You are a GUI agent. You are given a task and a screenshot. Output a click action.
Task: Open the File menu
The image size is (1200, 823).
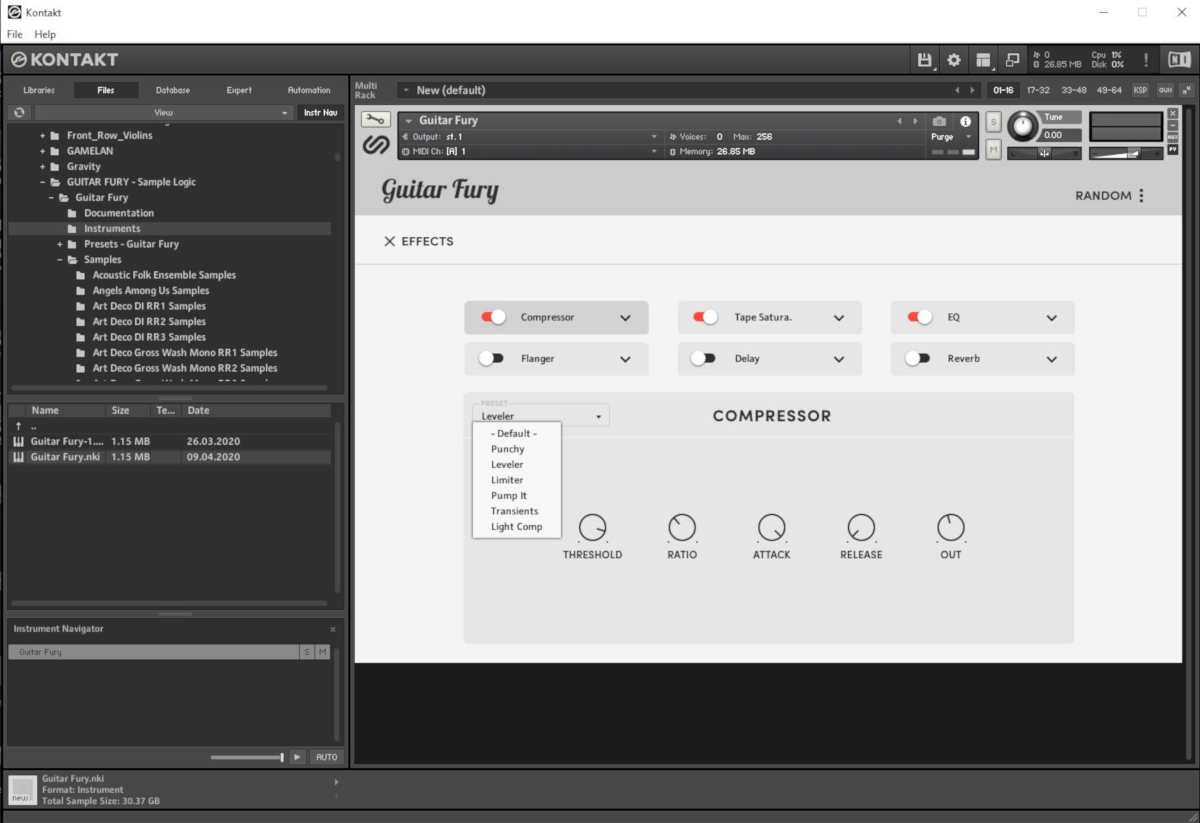coord(15,34)
